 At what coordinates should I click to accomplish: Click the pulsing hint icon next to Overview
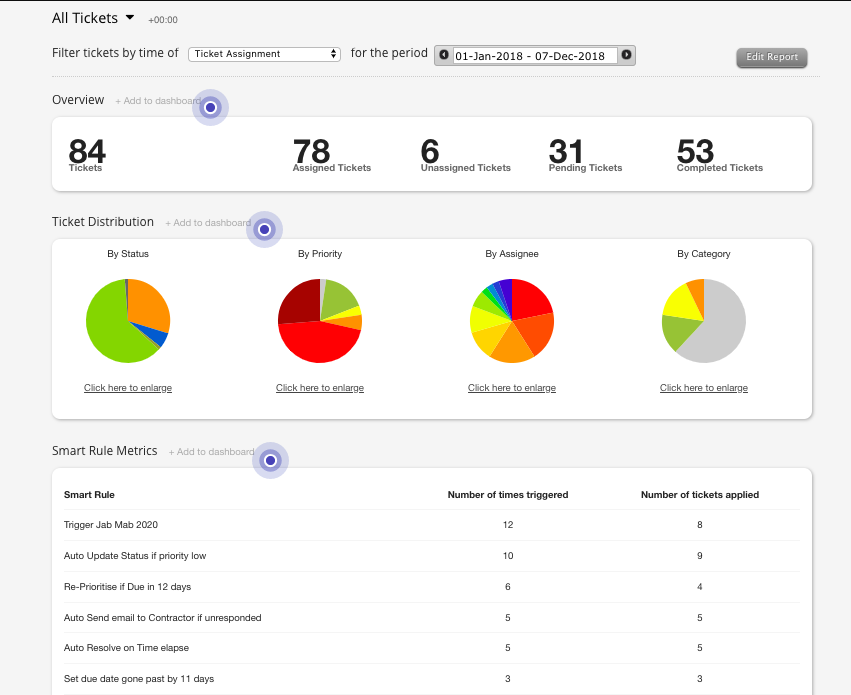[210, 107]
